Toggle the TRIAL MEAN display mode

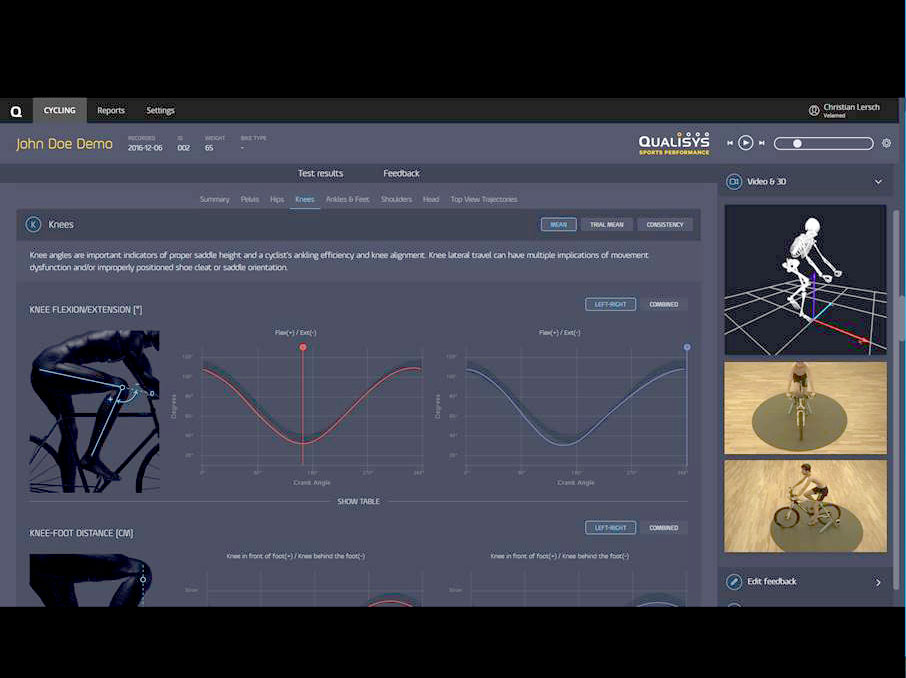607,224
